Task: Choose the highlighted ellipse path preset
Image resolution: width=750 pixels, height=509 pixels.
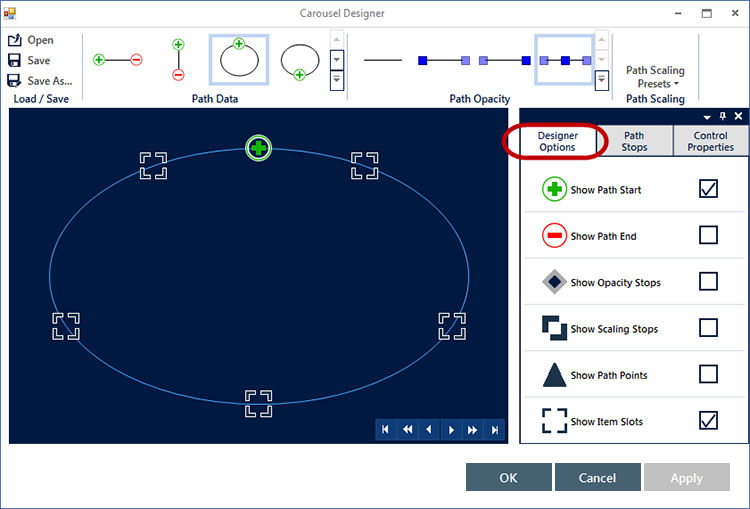Action: [238, 60]
